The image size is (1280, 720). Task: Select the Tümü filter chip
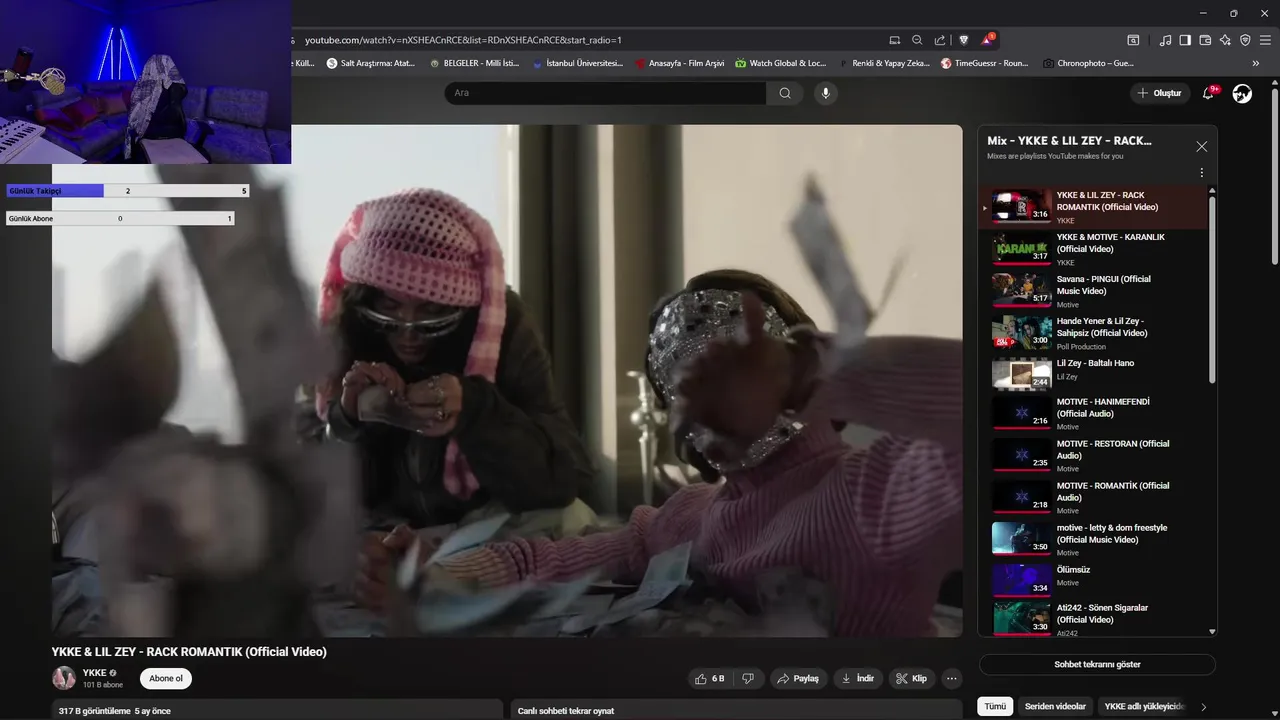click(x=995, y=706)
